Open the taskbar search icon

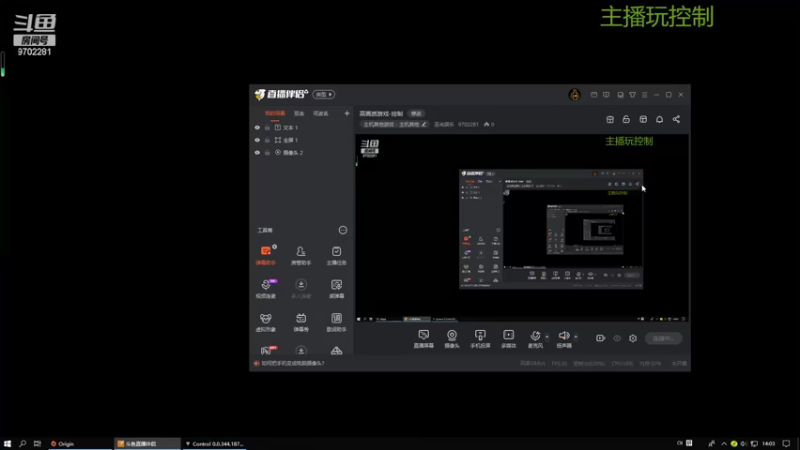click(x=22, y=444)
